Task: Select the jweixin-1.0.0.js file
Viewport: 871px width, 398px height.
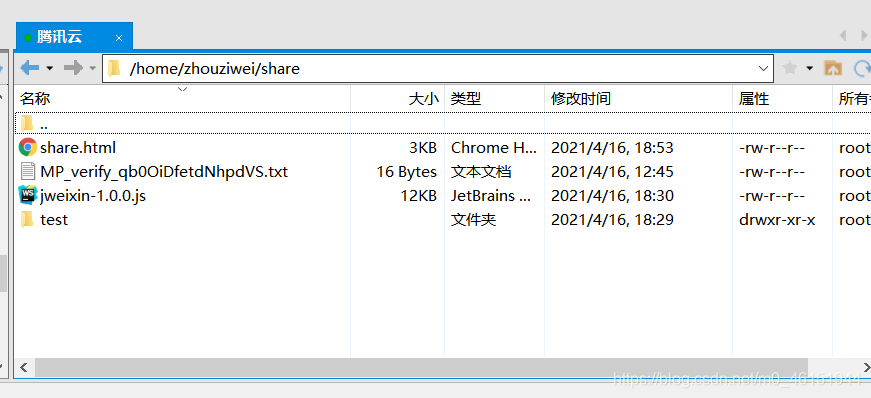Action: click(x=93, y=196)
